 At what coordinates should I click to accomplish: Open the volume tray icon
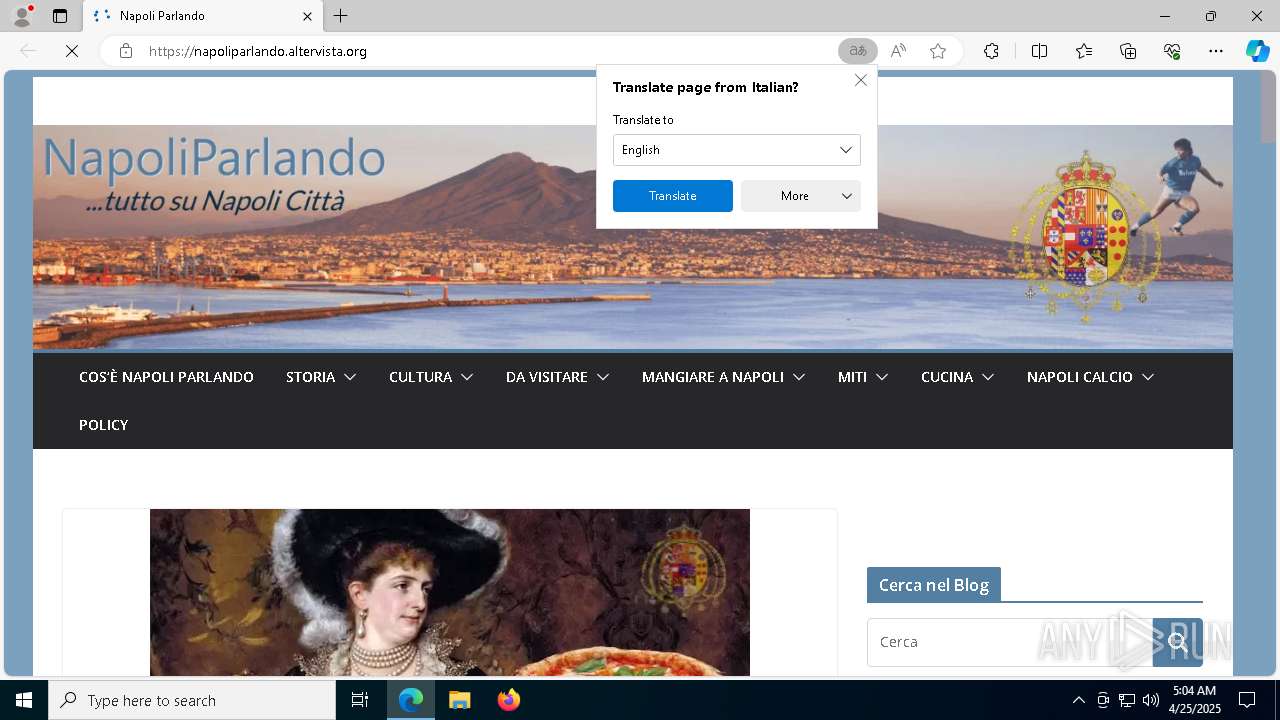coord(1151,700)
